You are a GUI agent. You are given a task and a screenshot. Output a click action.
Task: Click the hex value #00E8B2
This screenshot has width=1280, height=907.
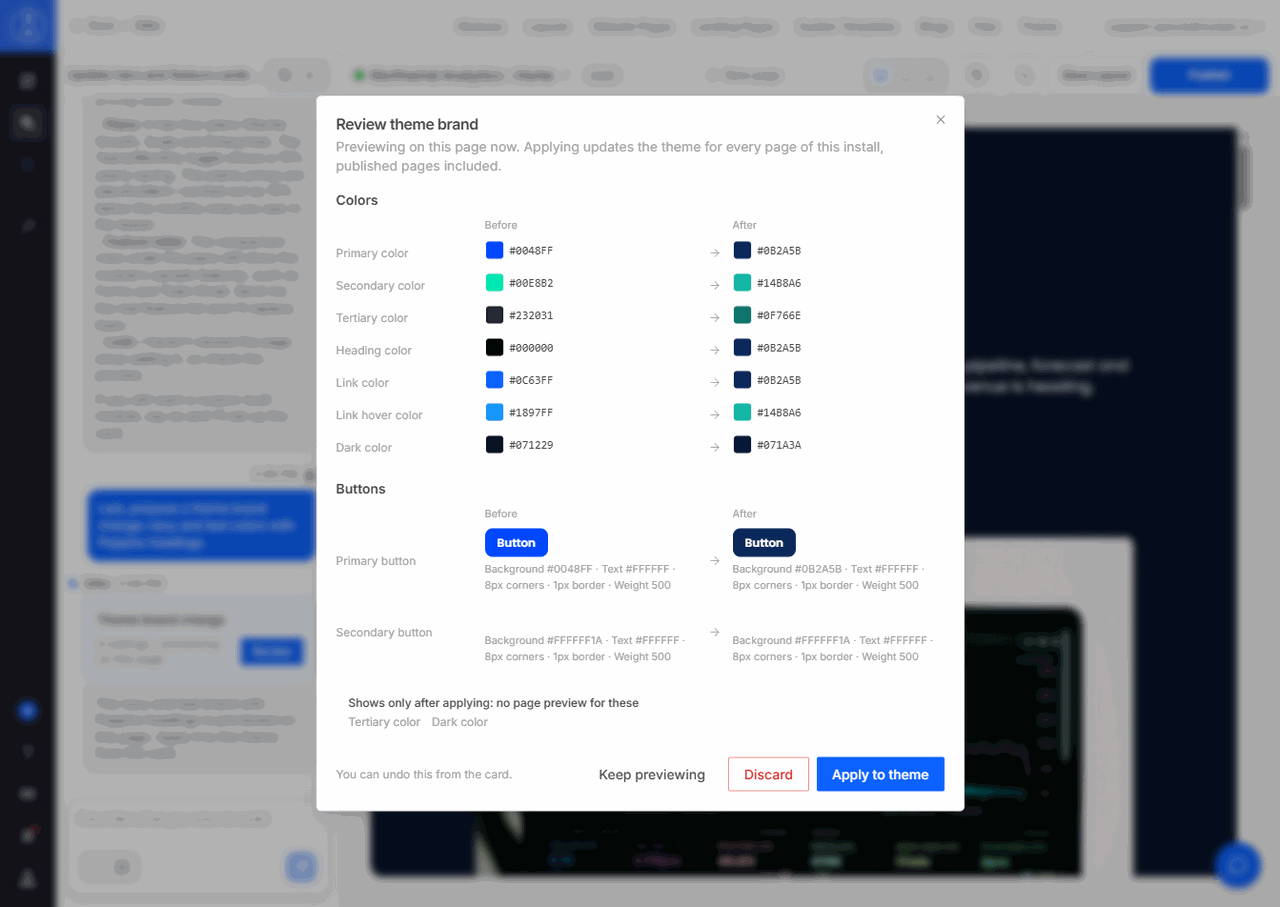(531, 283)
